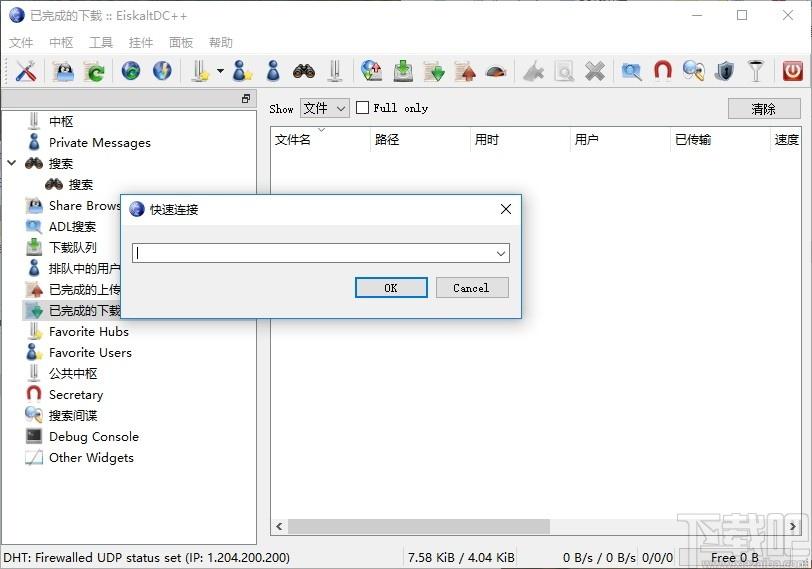The height and width of the screenshot is (569, 812).
Task: Click the binoculars search toolbar icon
Action: pos(303,71)
